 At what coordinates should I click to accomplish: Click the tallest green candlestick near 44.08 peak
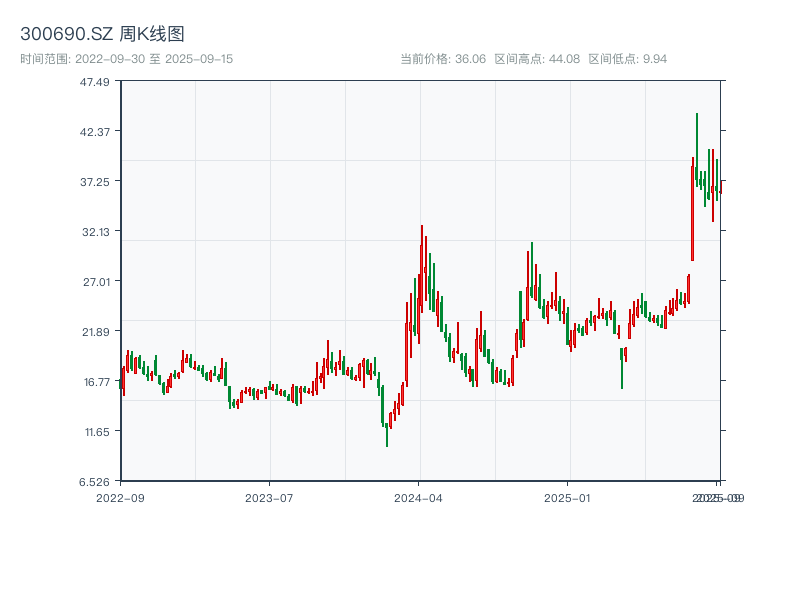pos(696,149)
